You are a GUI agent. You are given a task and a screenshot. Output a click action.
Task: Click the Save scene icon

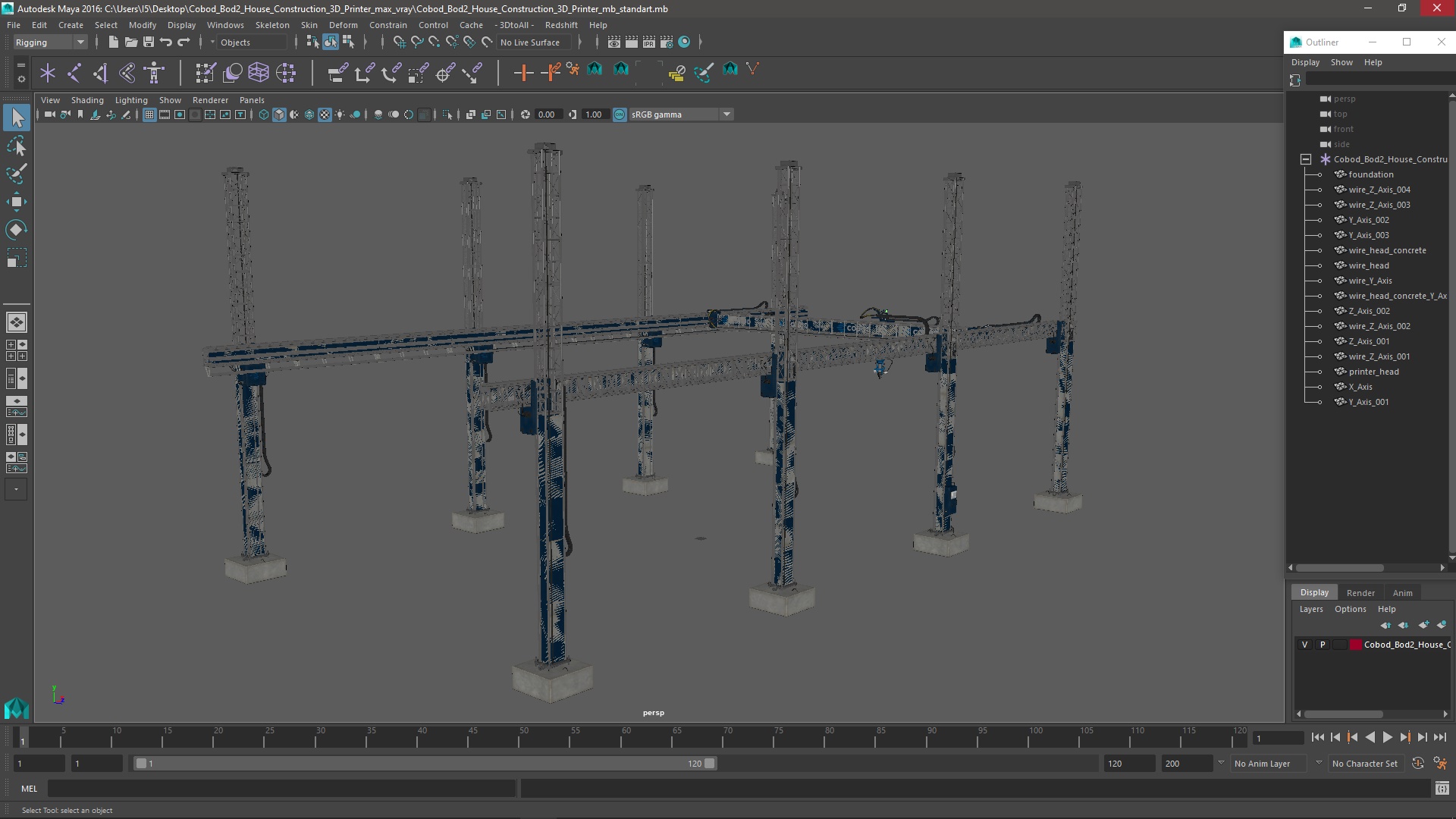[x=149, y=42]
